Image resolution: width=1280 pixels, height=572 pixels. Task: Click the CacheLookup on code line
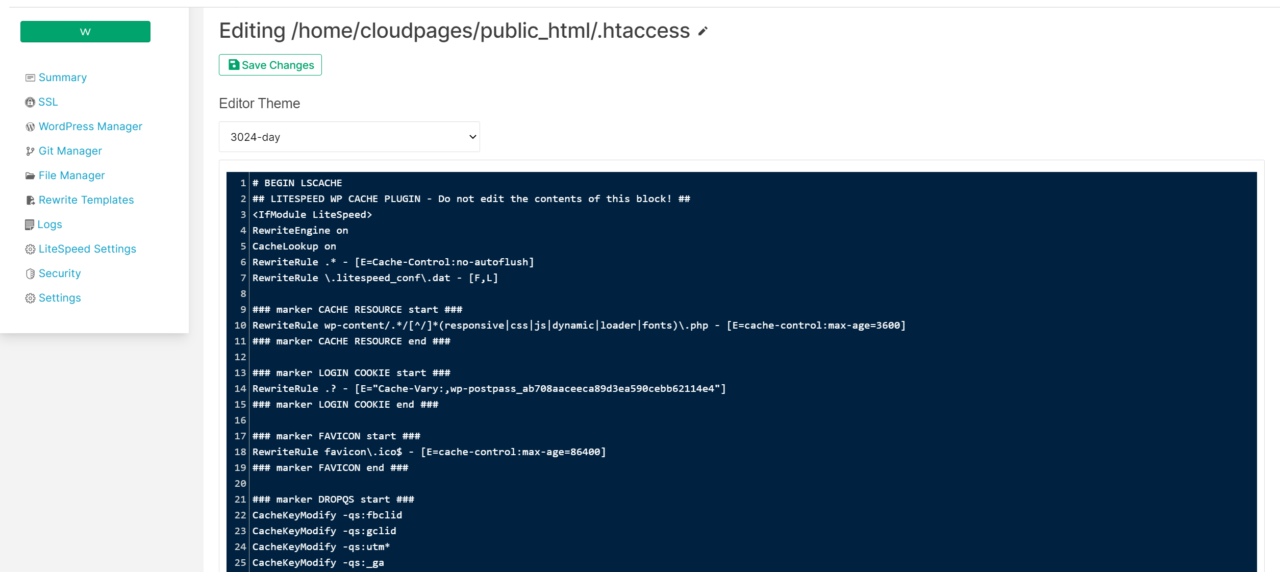tap(294, 246)
